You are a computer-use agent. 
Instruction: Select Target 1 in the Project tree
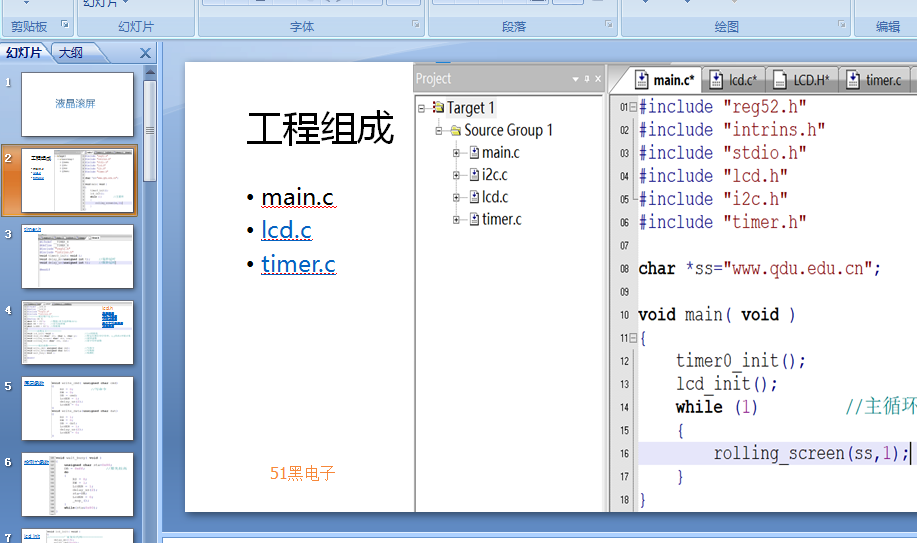point(470,108)
